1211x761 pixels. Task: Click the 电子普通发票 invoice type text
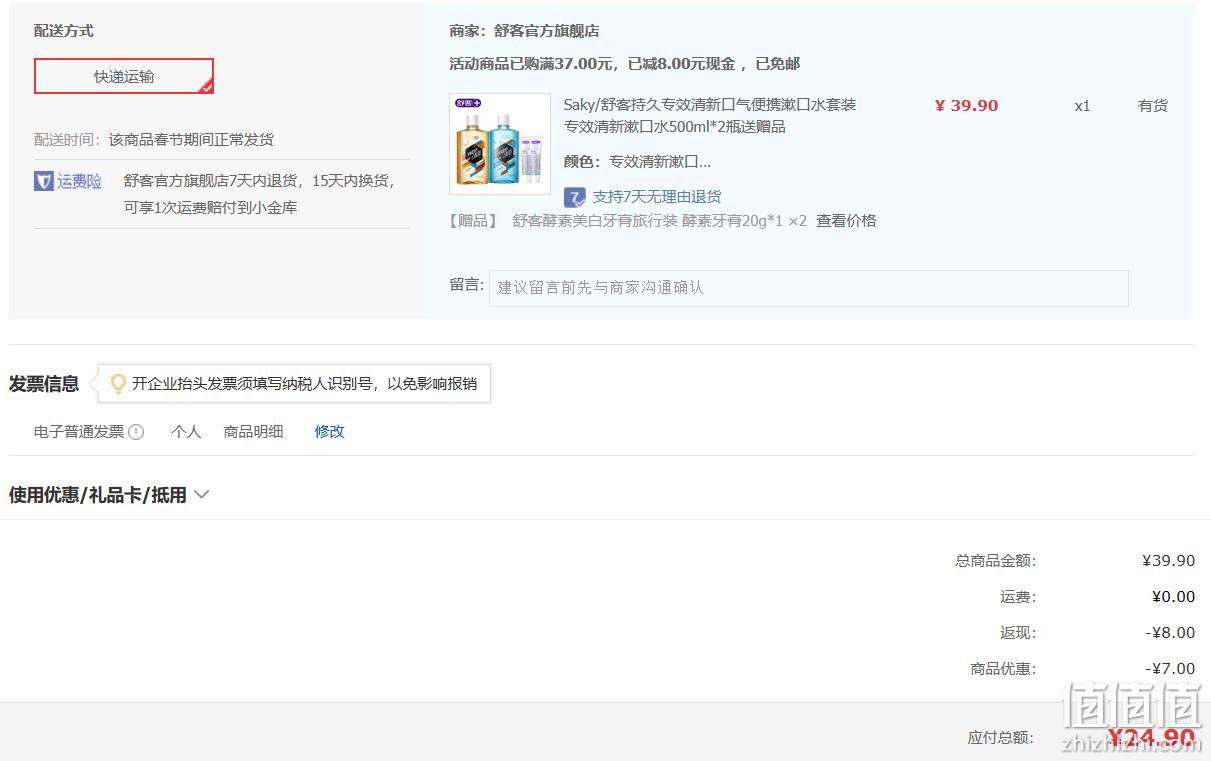click(x=79, y=432)
